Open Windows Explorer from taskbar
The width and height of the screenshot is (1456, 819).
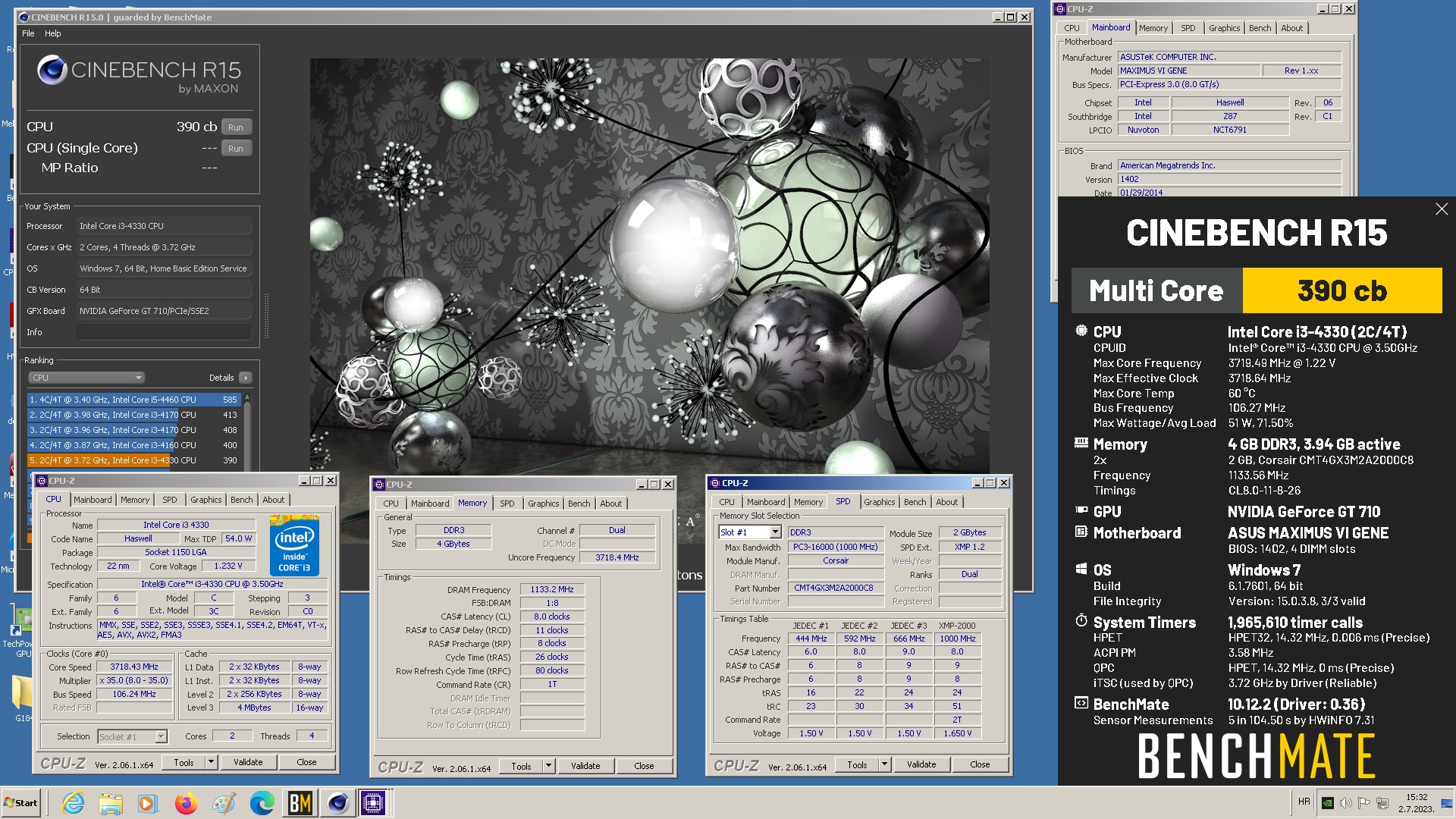[x=111, y=803]
